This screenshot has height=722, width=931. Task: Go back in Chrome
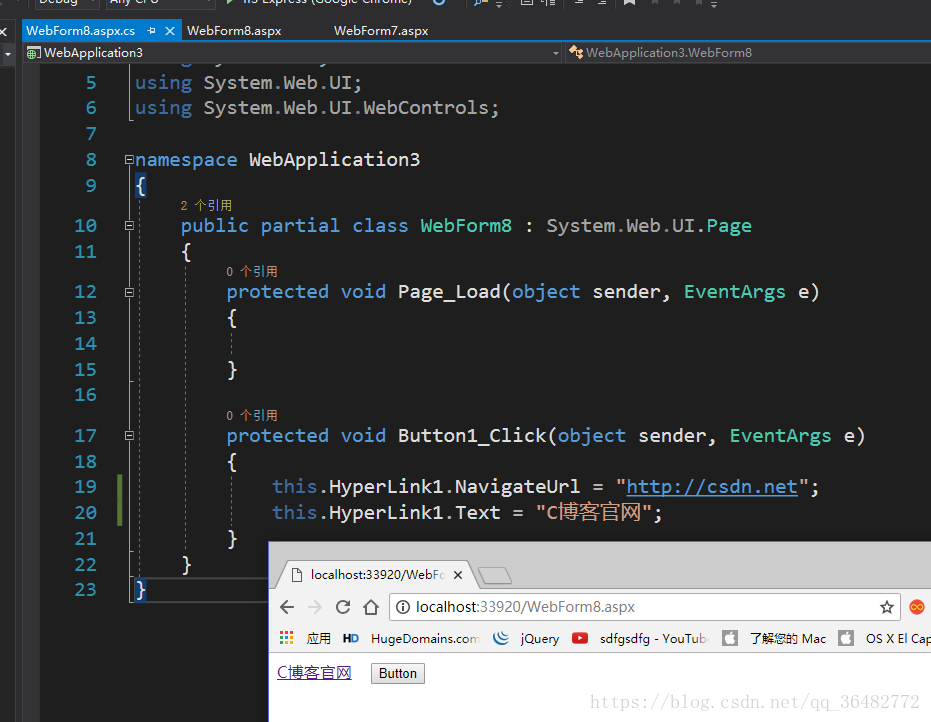pyautogui.click(x=287, y=607)
